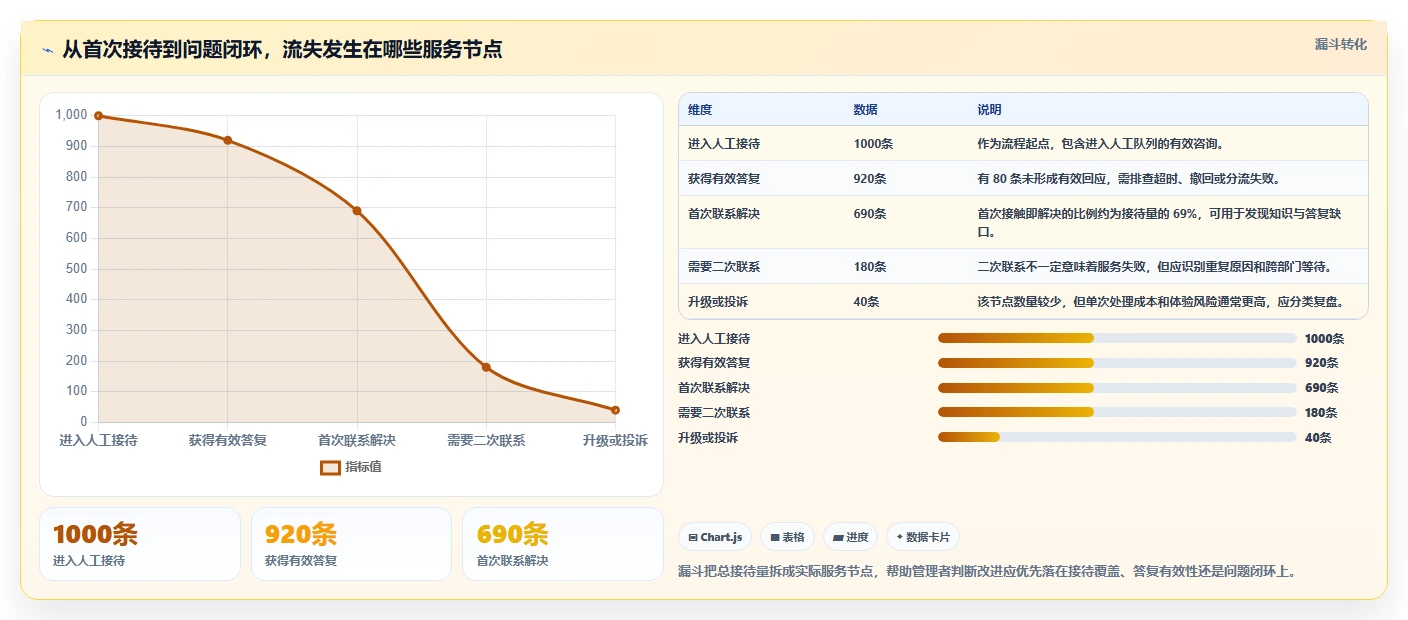Click the 首次联系解决 progress bar
The height and width of the screenshot is (620, 1408).
pos(1117,388)
